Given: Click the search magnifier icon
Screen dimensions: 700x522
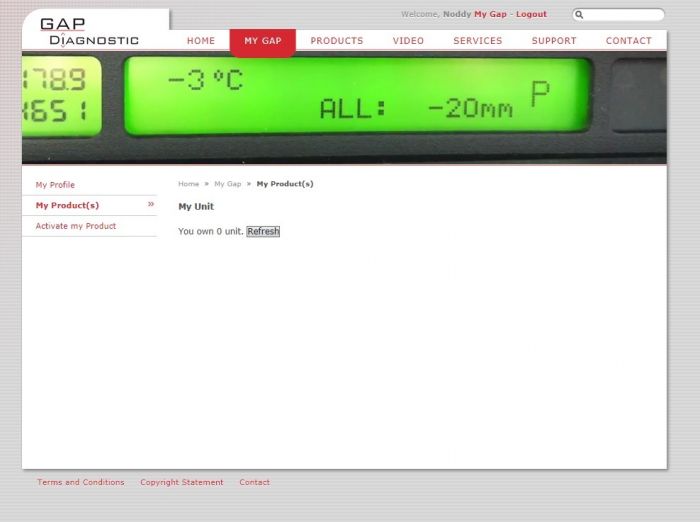Looking at the screenshot, I should pos(579,15).
